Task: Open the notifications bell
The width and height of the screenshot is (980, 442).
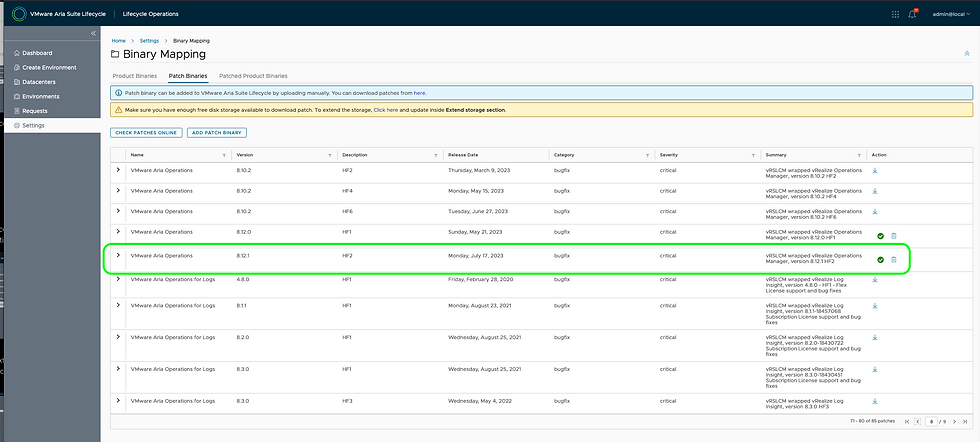Action: point(912,14)
